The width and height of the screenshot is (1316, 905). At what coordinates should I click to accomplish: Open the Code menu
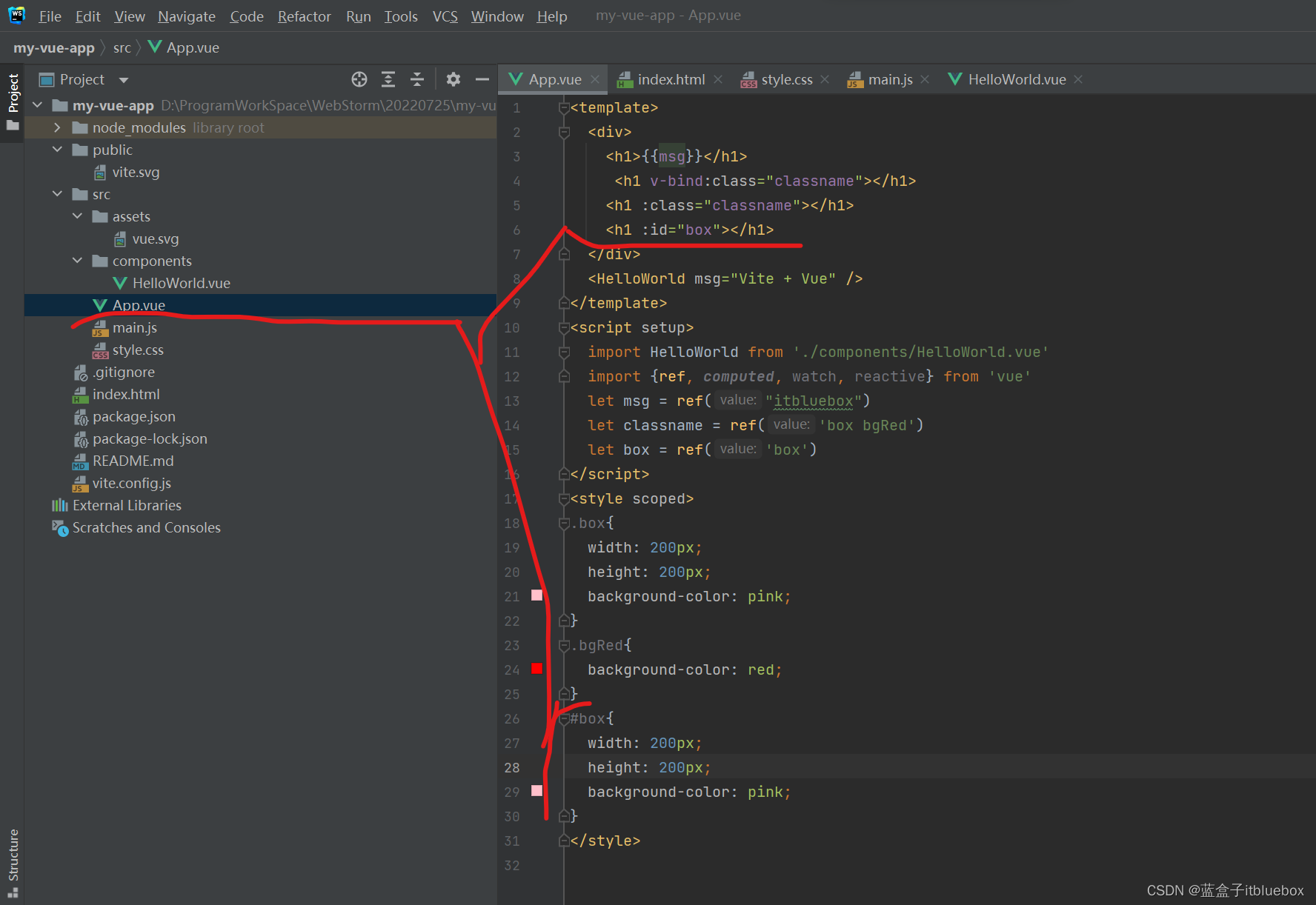click(247, 16)
